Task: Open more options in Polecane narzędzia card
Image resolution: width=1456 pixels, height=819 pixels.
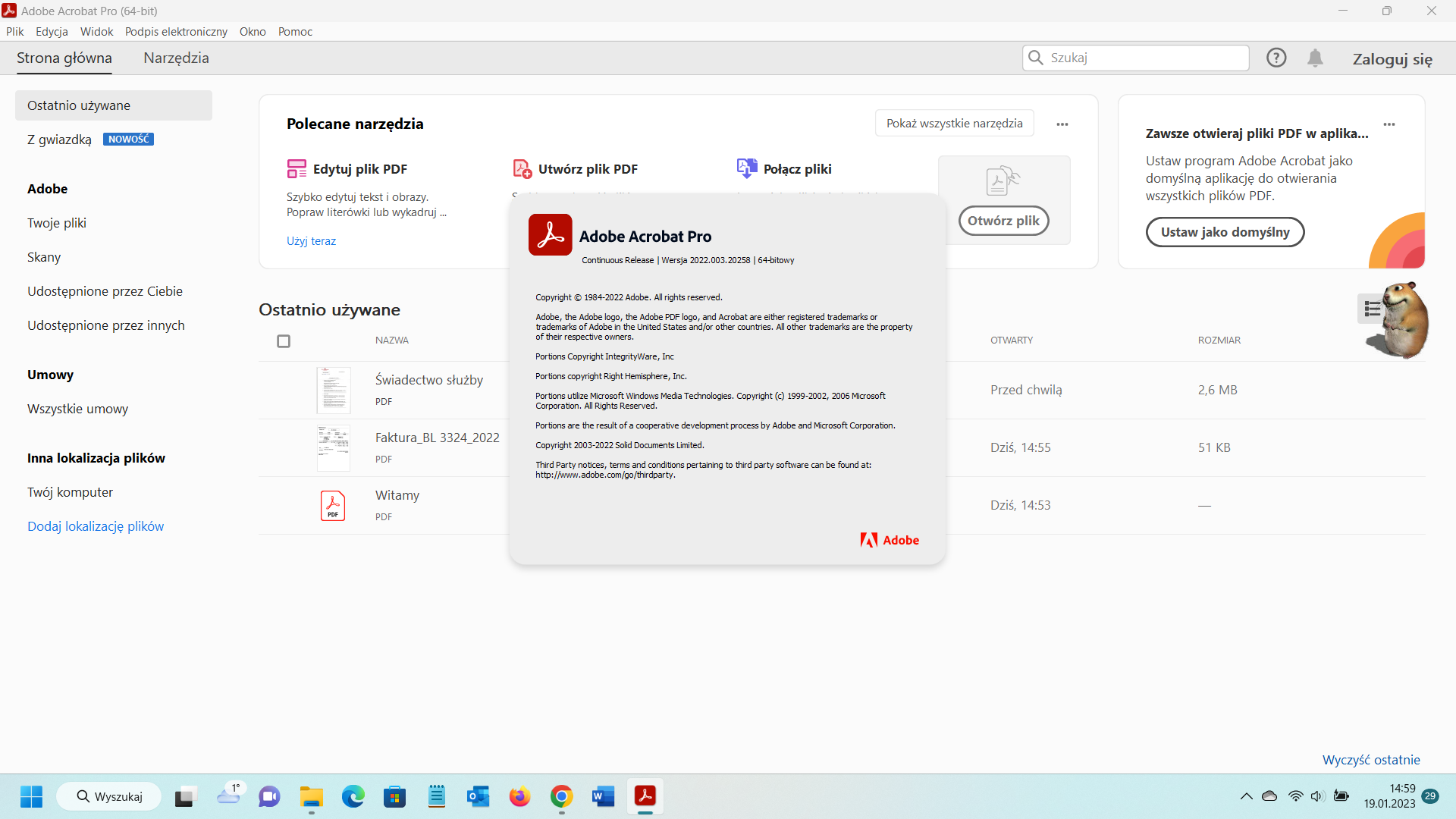Action: click(x=1062, y=124)
